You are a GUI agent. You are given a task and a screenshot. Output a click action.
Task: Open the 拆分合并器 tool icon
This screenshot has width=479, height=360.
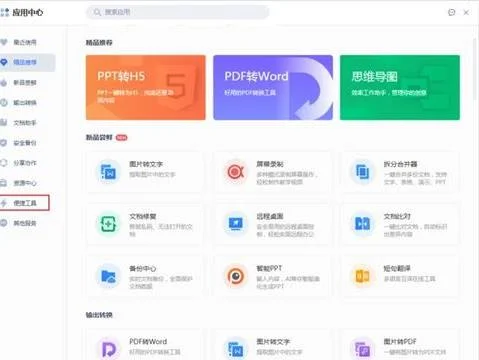(x=362, y=172)
